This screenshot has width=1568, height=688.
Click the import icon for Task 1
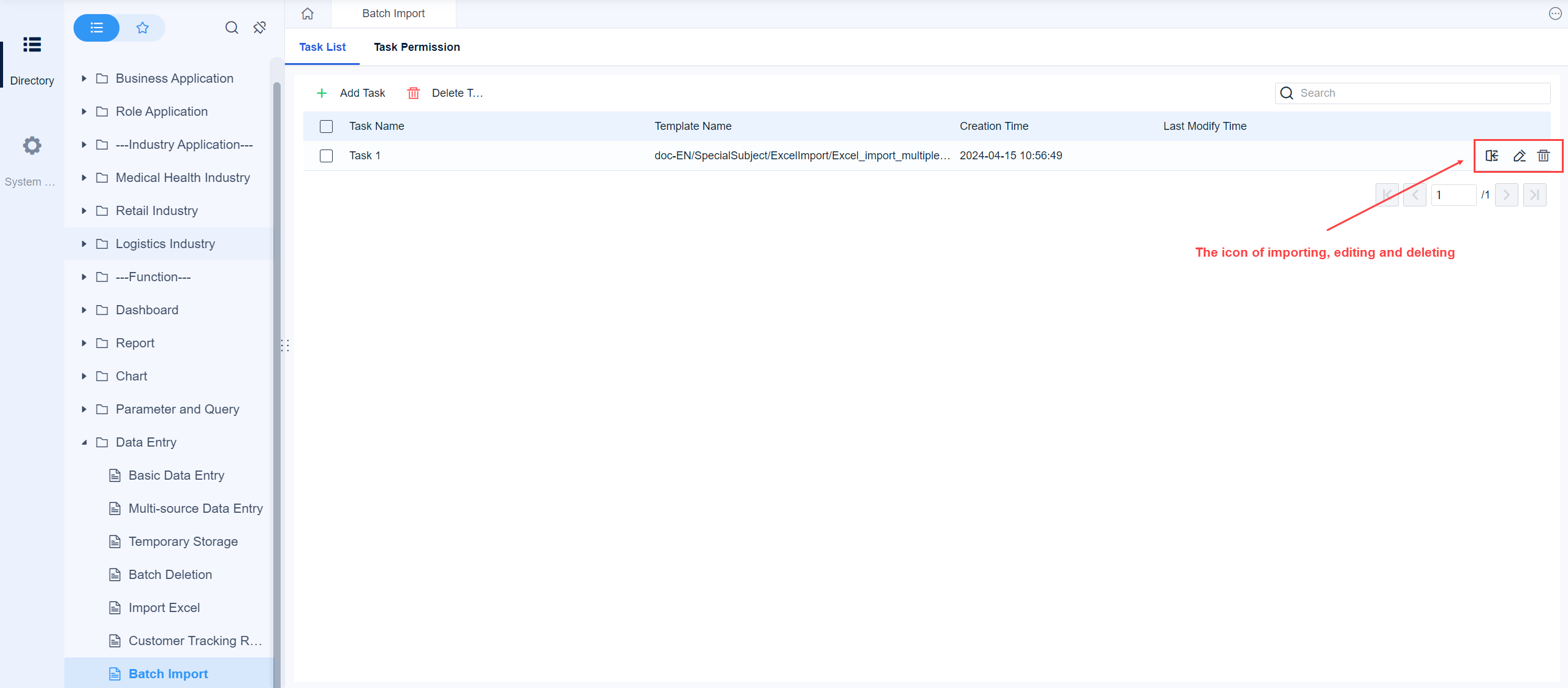click(1491, 156)
